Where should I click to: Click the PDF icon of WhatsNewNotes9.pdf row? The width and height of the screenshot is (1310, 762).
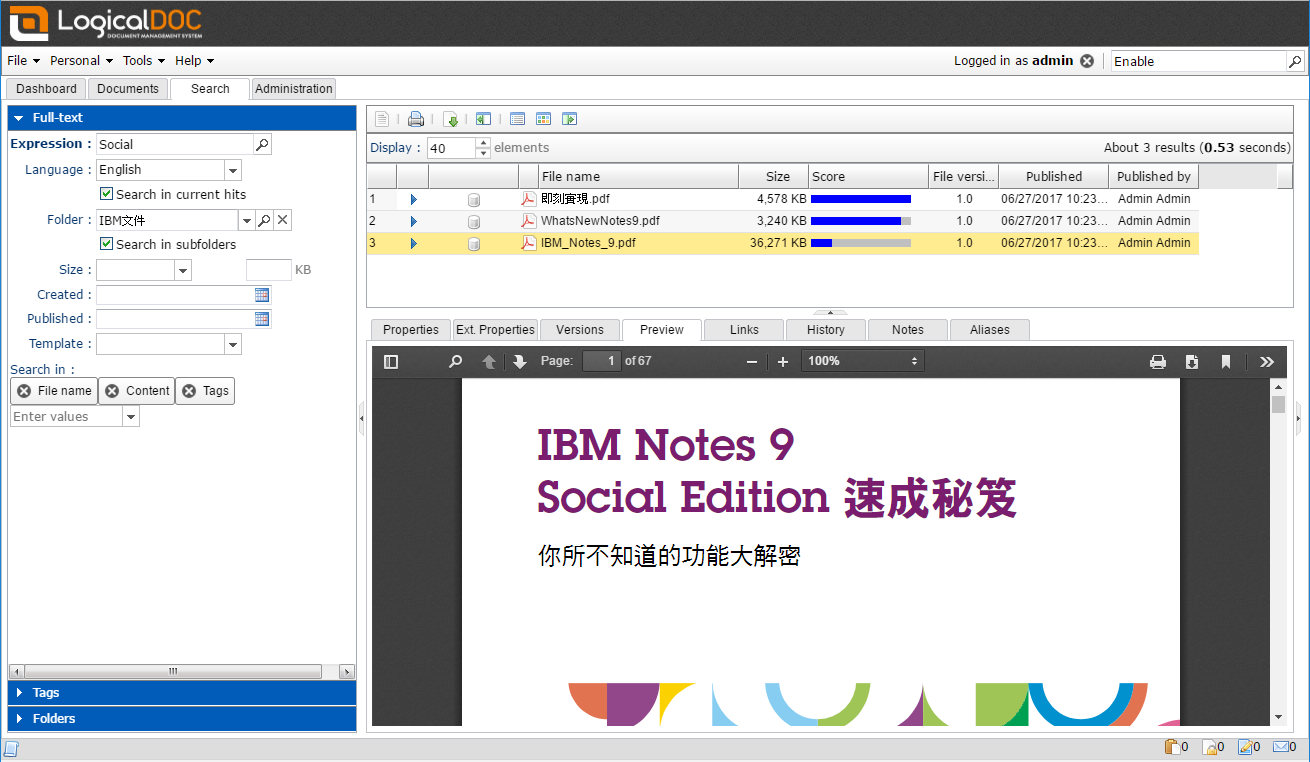pos(529,221)
